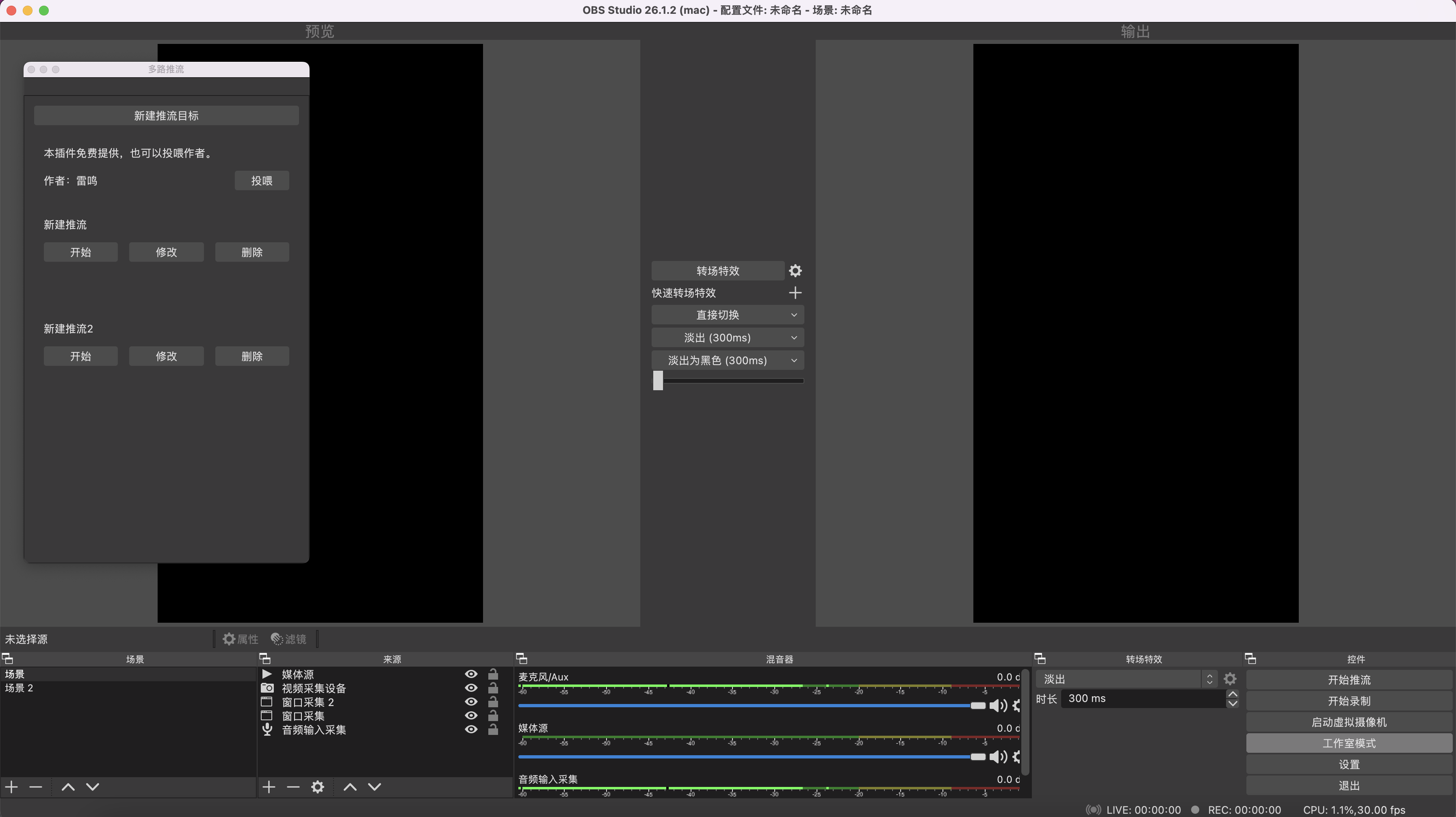The image size is (1456, 817).
Task: Open the 淡出 transition type combo box
Action: [1125, 679]
